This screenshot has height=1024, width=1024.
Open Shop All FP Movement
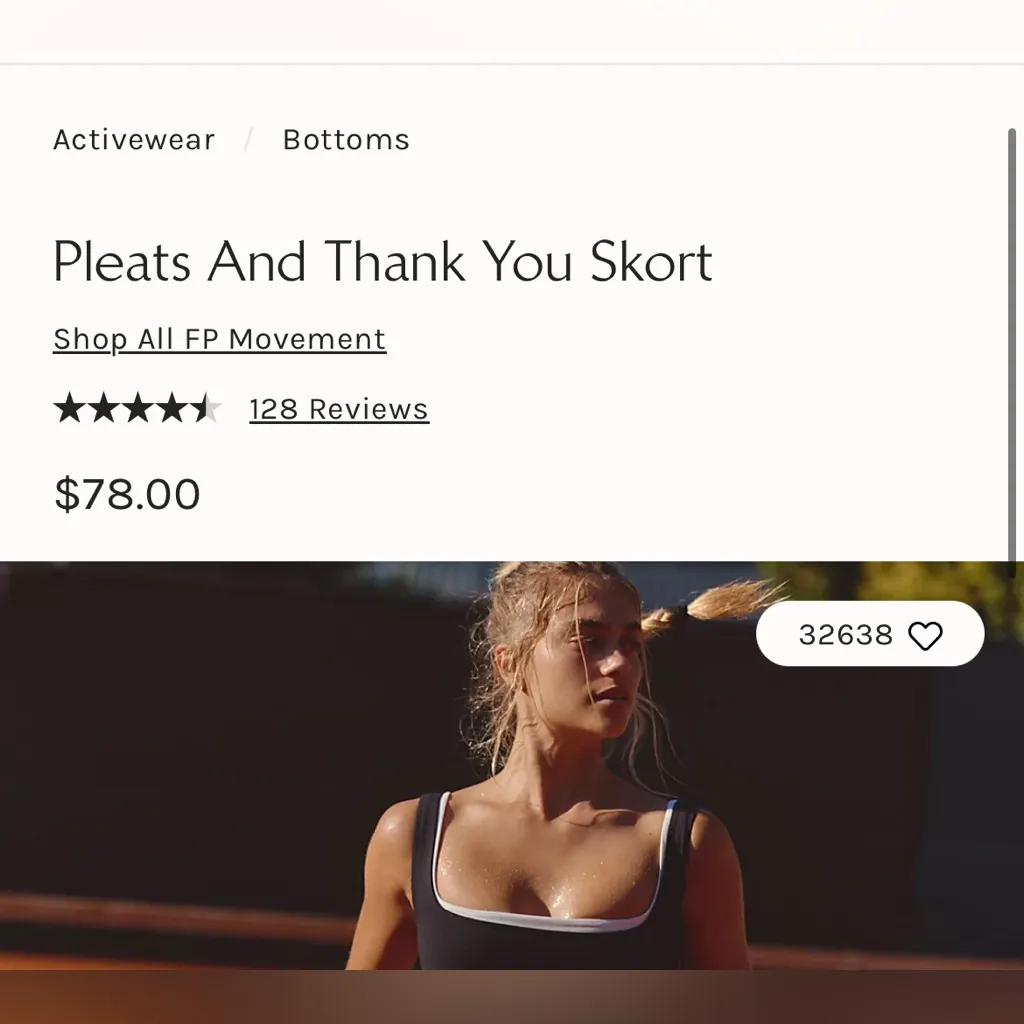point(219,339)
